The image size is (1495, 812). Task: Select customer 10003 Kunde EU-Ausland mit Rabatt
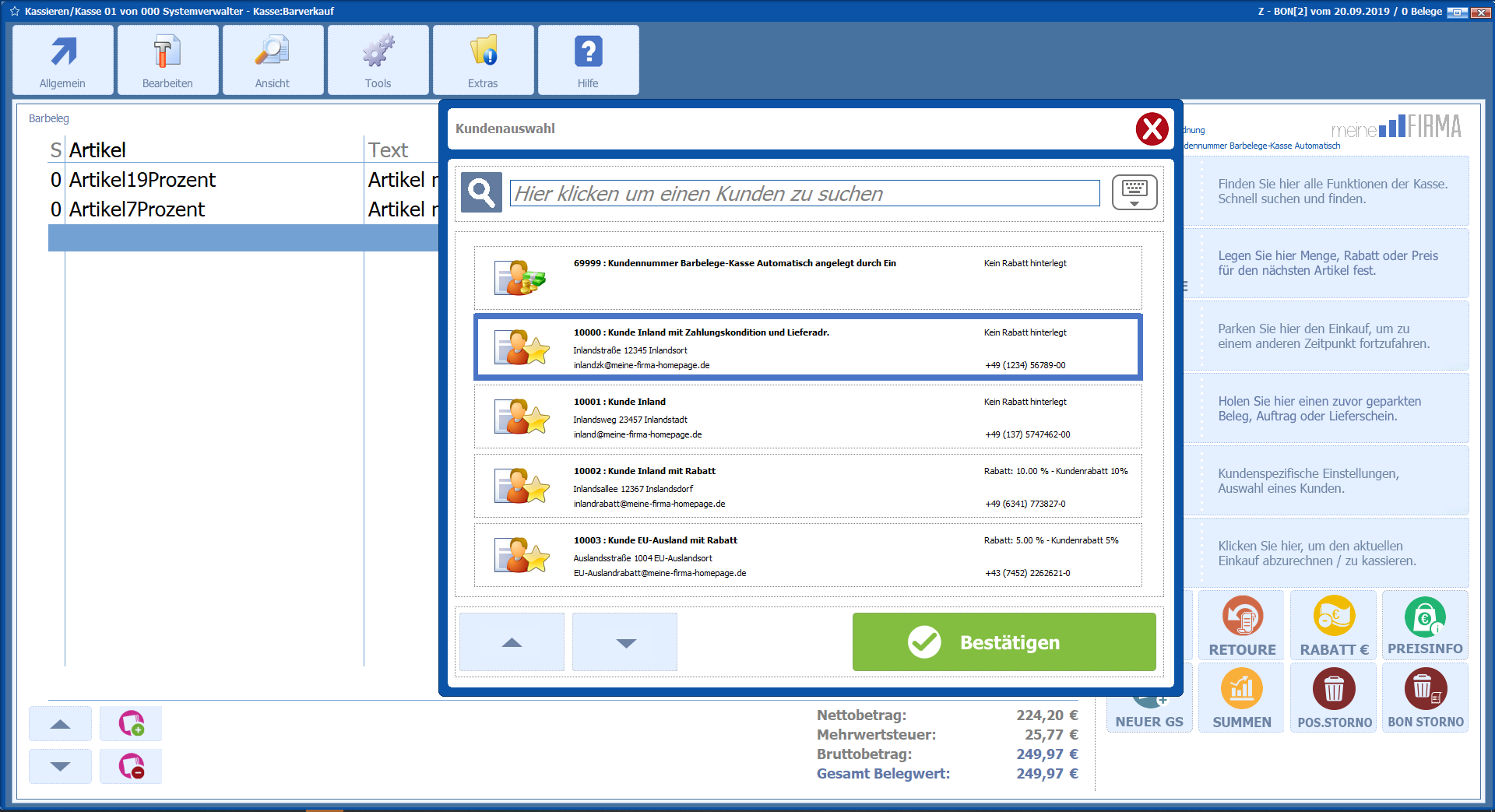tap(807, 556)
